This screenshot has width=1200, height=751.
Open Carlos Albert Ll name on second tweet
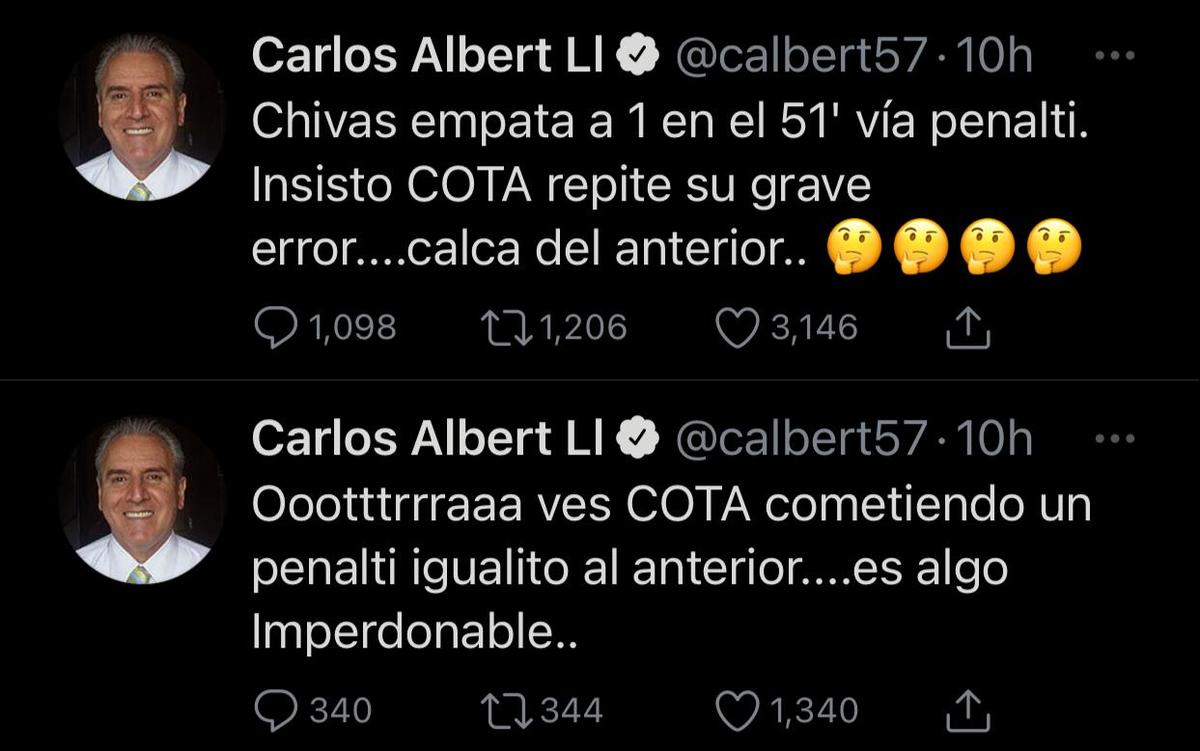[428, 438]
